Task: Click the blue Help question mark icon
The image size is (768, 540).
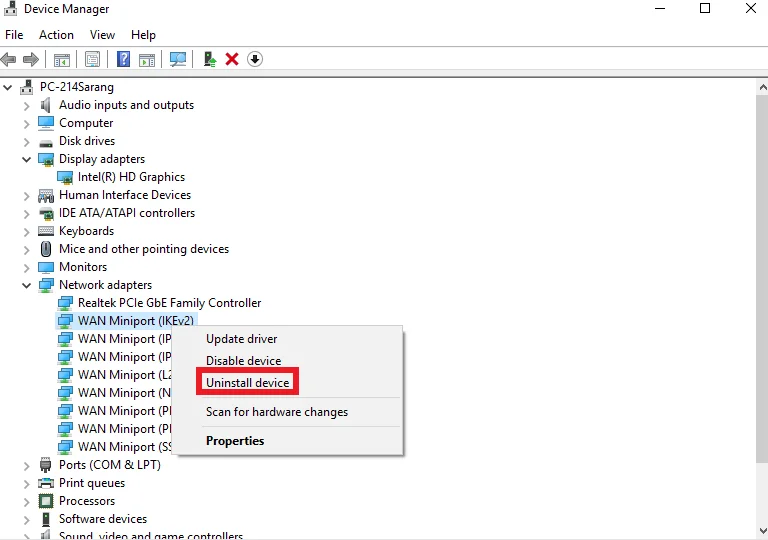Action: [123, 59]
